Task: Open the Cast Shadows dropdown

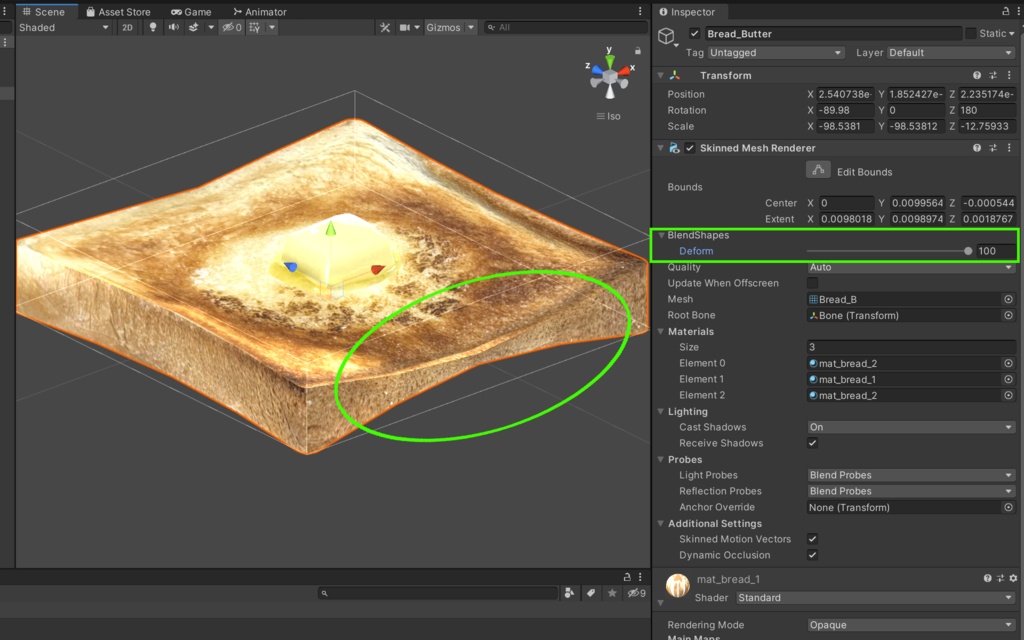Action: point(910,427)
